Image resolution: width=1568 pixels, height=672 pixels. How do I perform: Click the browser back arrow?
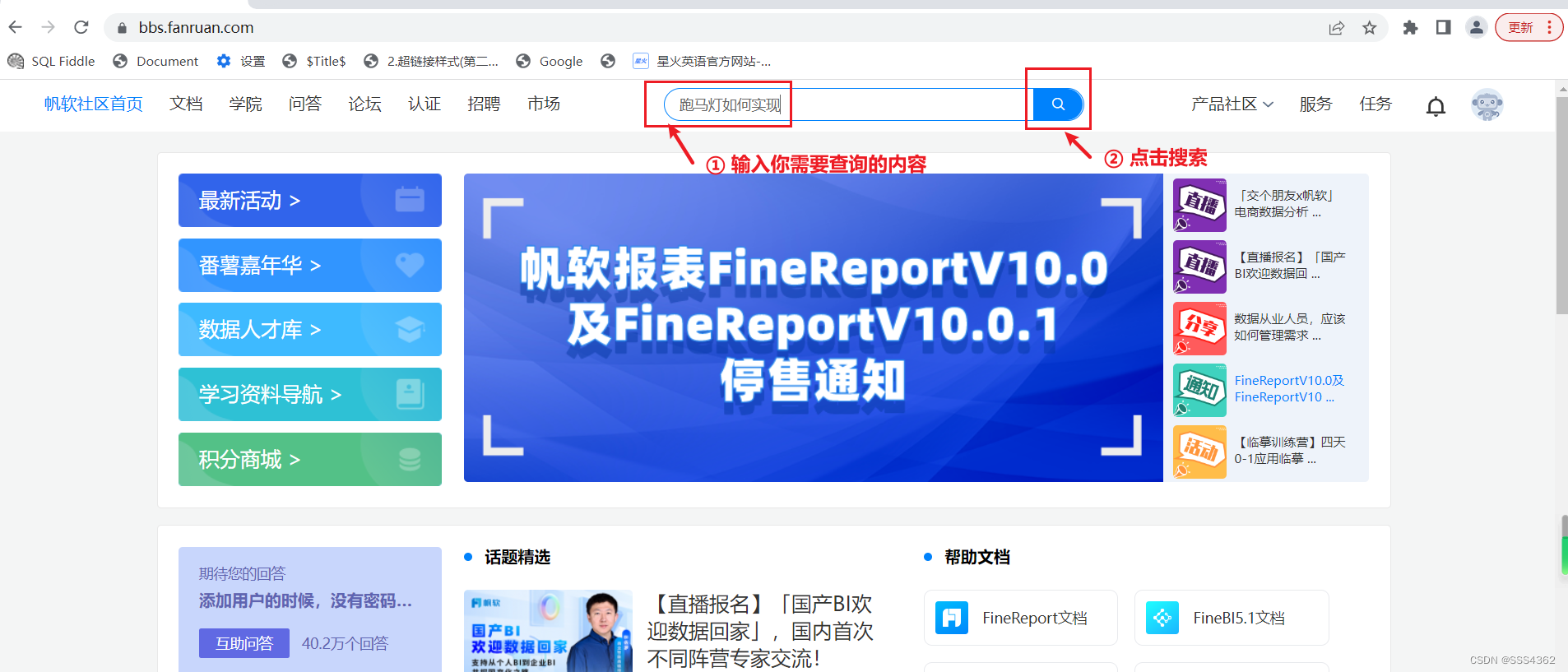click(x=15, y=27)
